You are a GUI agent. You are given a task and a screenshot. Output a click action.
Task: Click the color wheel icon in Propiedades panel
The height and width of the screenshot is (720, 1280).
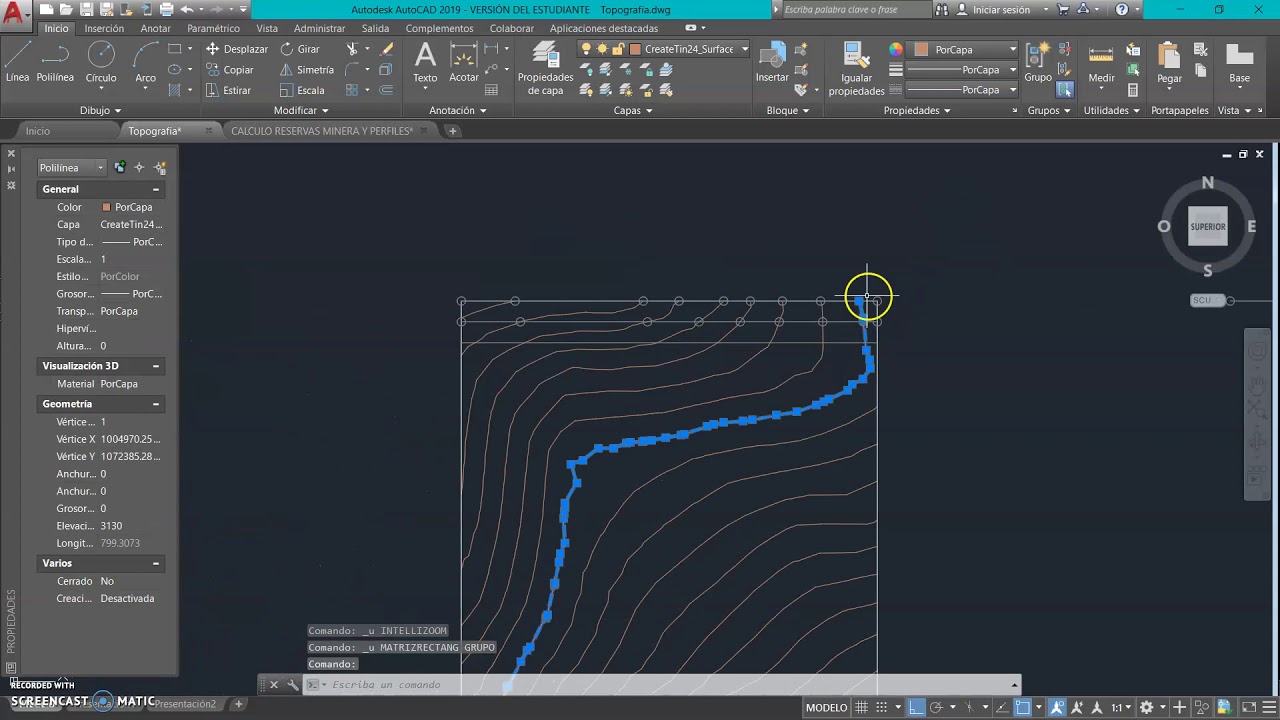895,49
